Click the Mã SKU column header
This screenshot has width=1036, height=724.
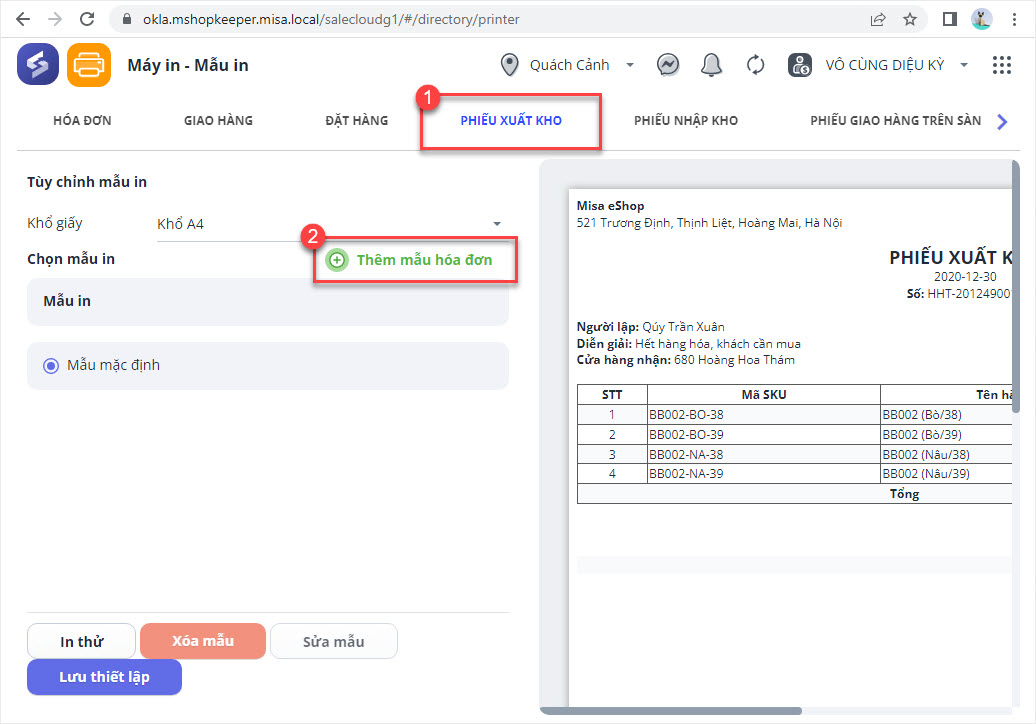[x=764, y=394]
